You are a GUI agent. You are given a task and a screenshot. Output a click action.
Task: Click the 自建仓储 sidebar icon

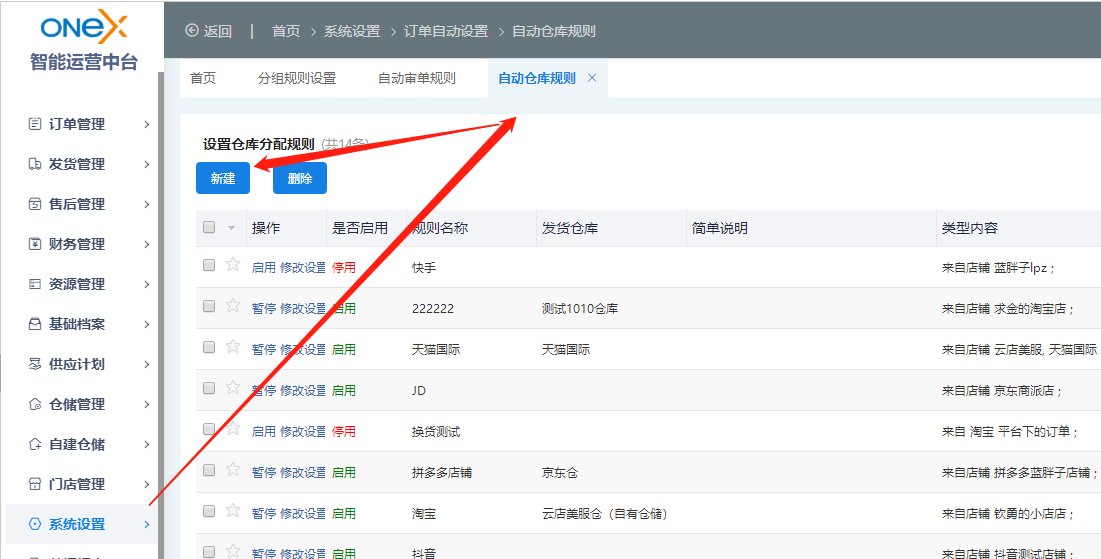tap(34, 445)
